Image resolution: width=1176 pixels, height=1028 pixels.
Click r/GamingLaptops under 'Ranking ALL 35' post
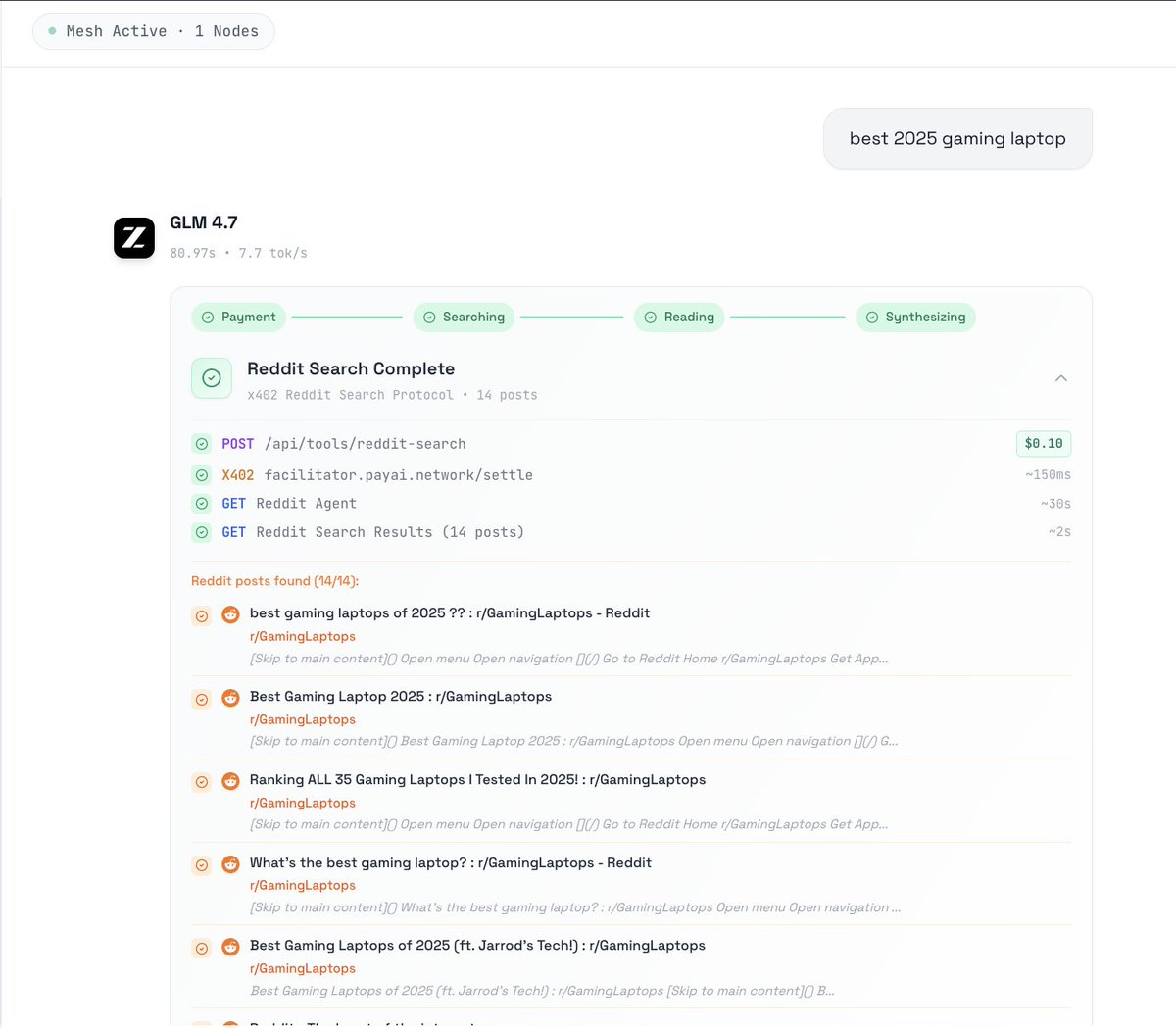pyautogui.click(x=303, y=804)
